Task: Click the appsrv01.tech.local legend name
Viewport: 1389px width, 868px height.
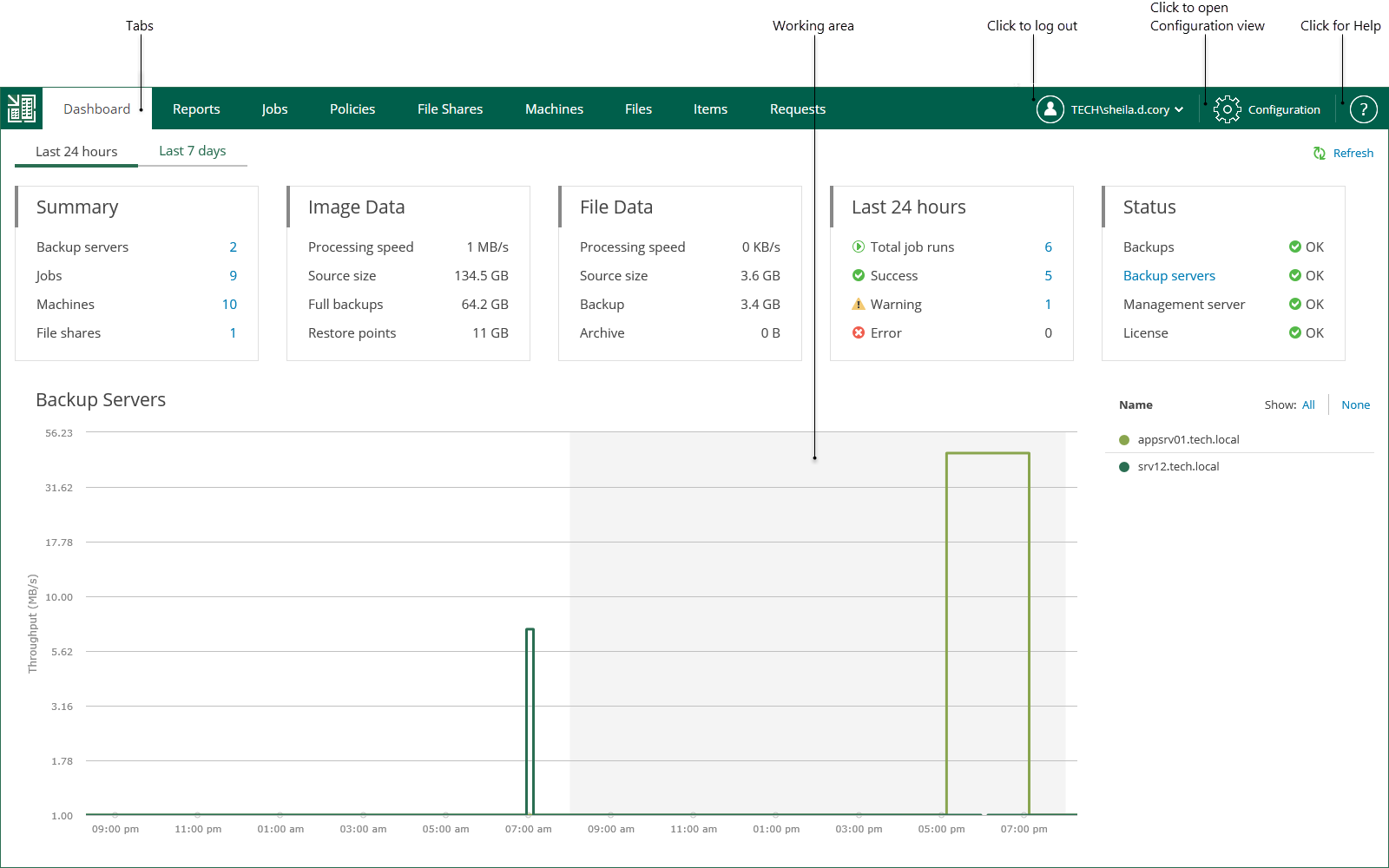Action: click(1188, 440)
